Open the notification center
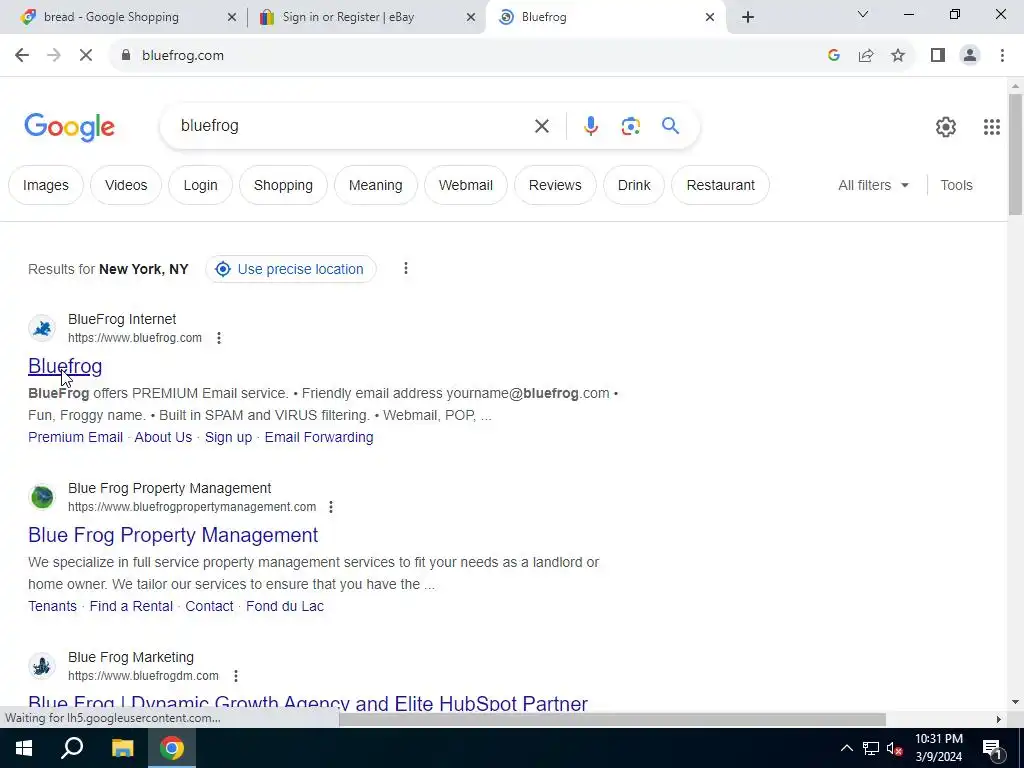 (991, 748)
